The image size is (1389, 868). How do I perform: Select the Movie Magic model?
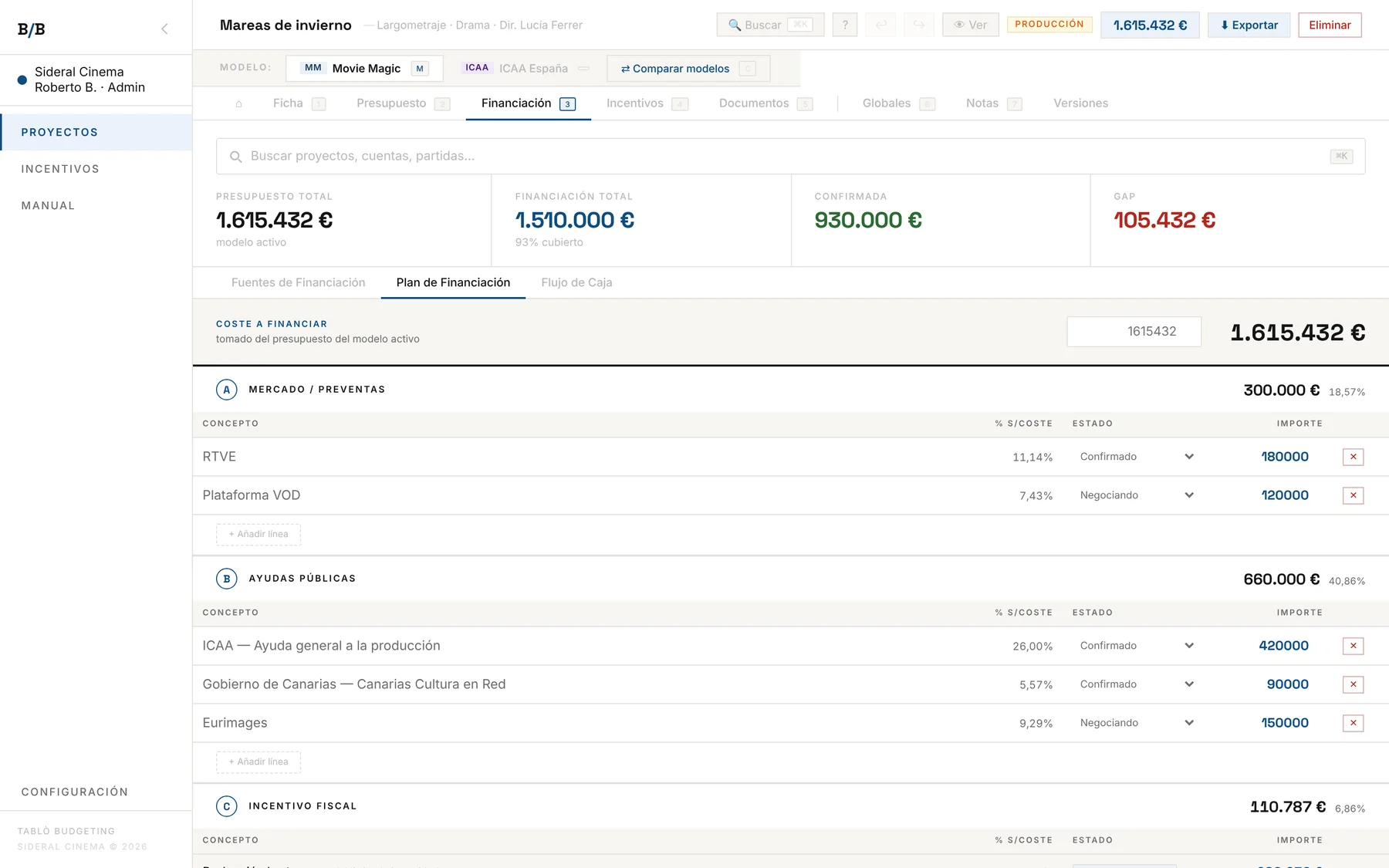[x=364, y=68]
